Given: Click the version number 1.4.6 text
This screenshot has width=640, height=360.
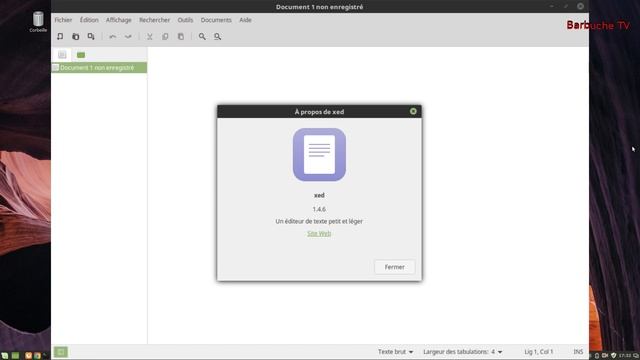Looking at the screenshot, I should click(x=319, y=209).
